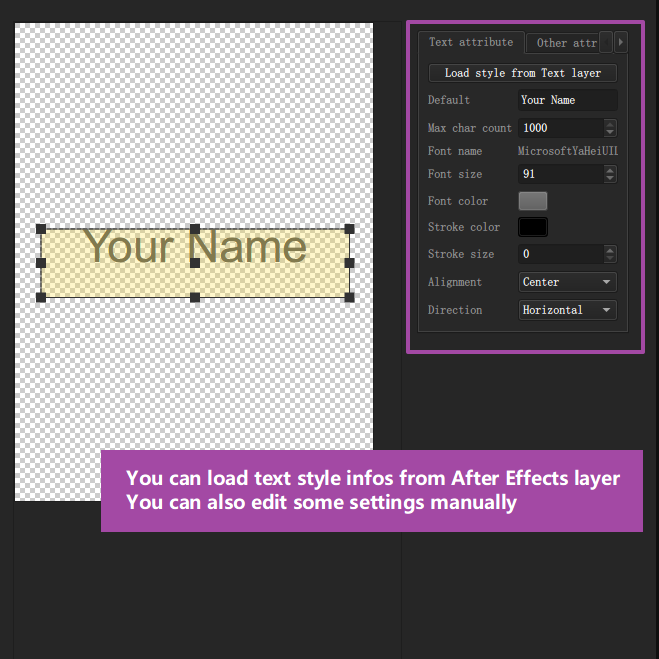659x659 pixels.
Task: Click bottom-center handle of text box
Action: tap(195, 298)
